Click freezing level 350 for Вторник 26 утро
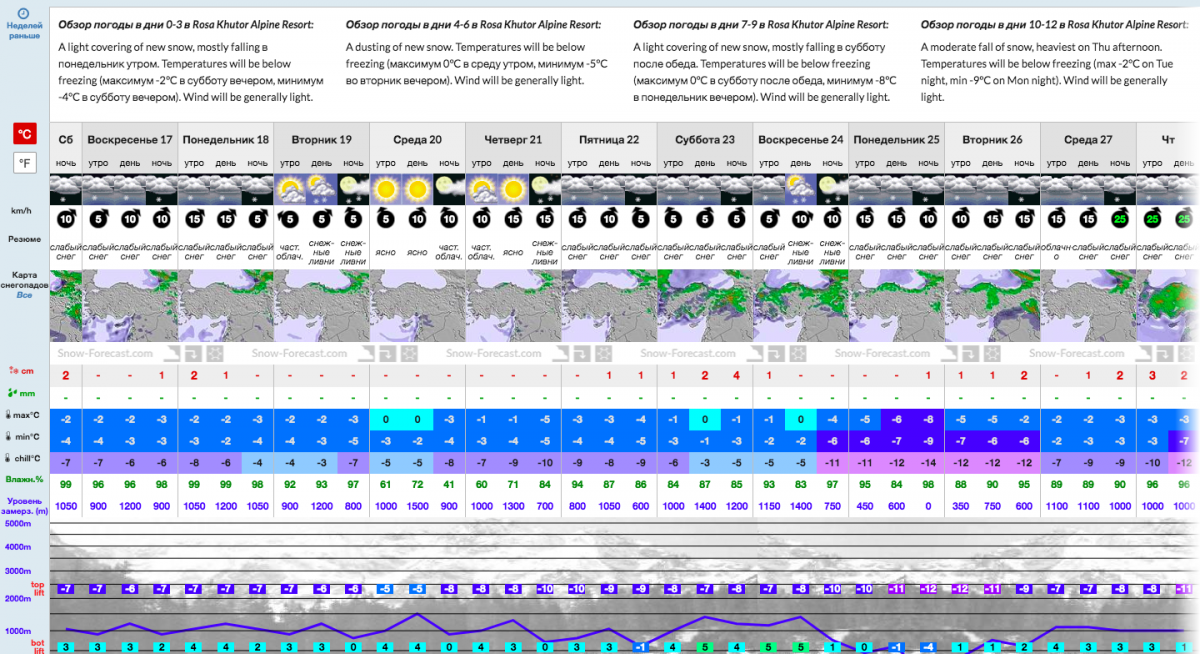The image size is (1200, 654). click(x=961, y=507)
